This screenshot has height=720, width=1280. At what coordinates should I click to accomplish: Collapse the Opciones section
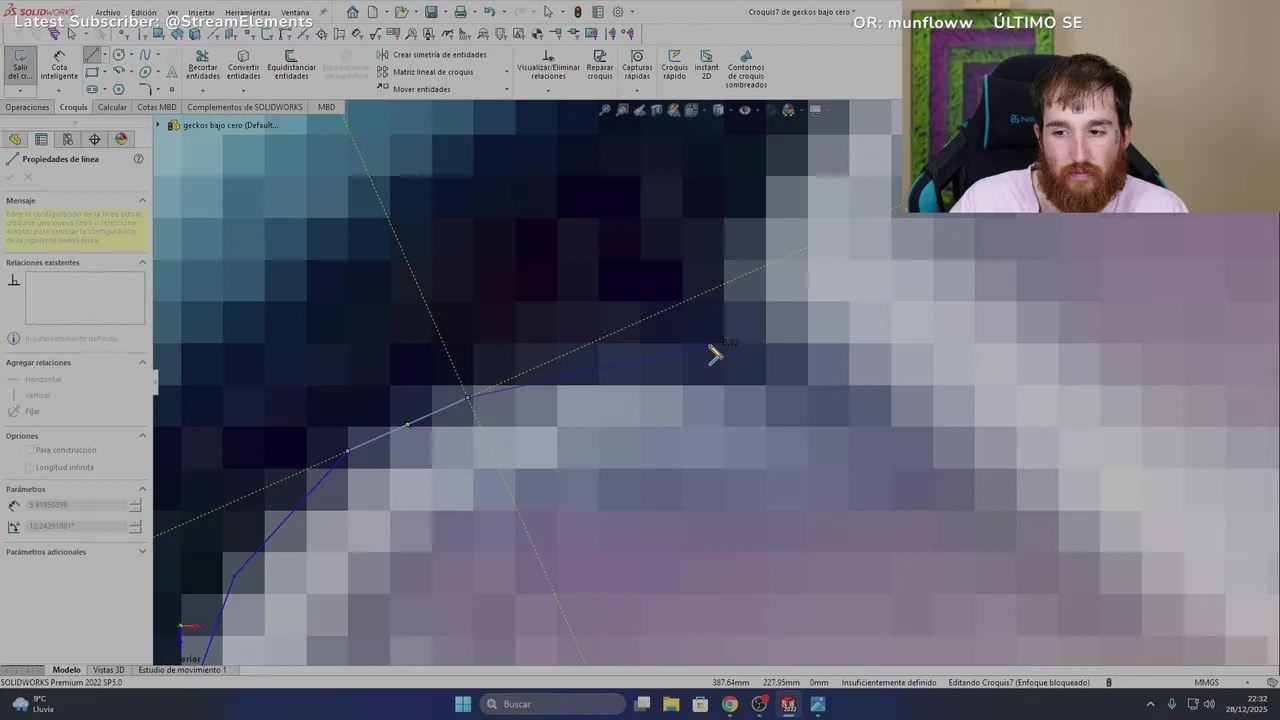pyautogui.click(x=142, y=435)
